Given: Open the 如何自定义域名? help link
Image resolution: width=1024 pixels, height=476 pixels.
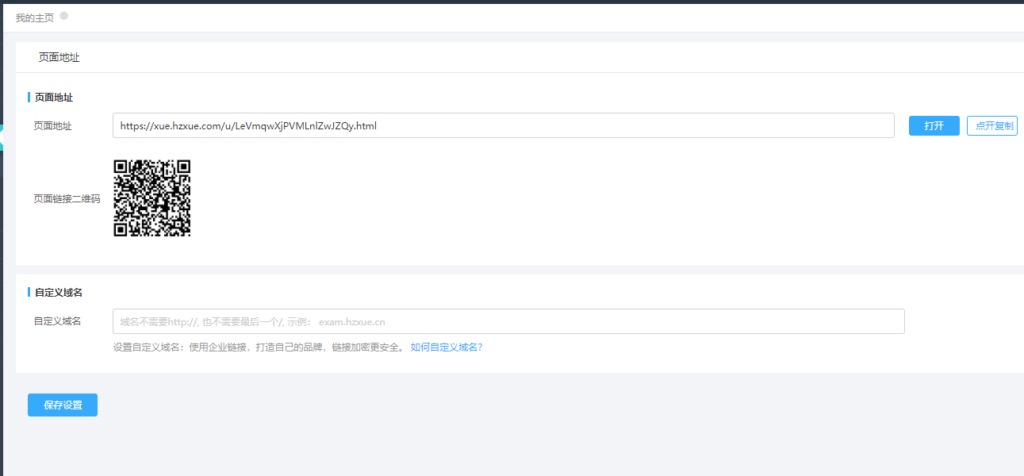Looking at the screenshot, I should pos(447,347).
